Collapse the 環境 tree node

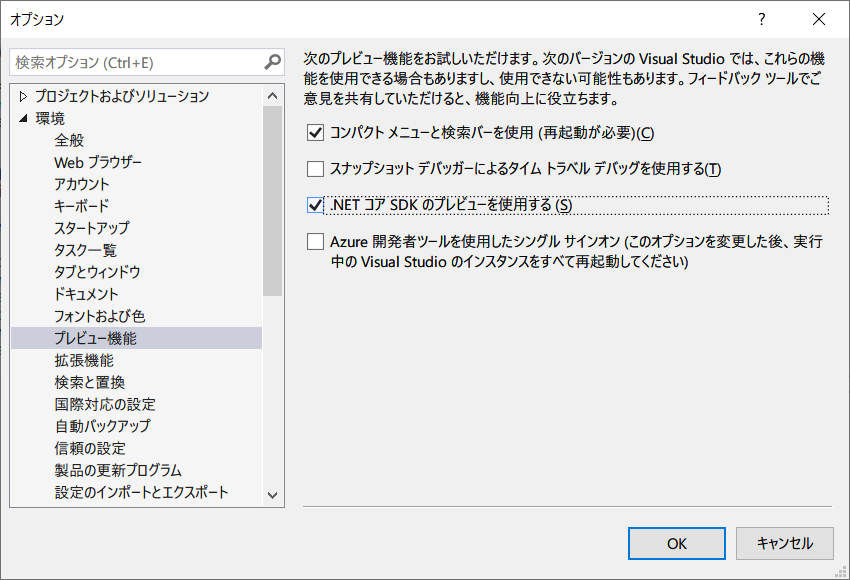23,118
